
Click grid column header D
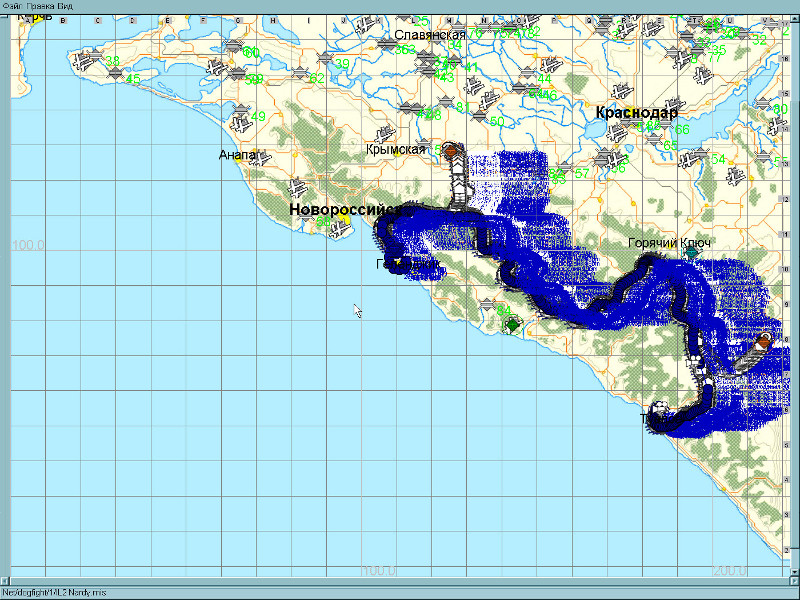(133, 20)
